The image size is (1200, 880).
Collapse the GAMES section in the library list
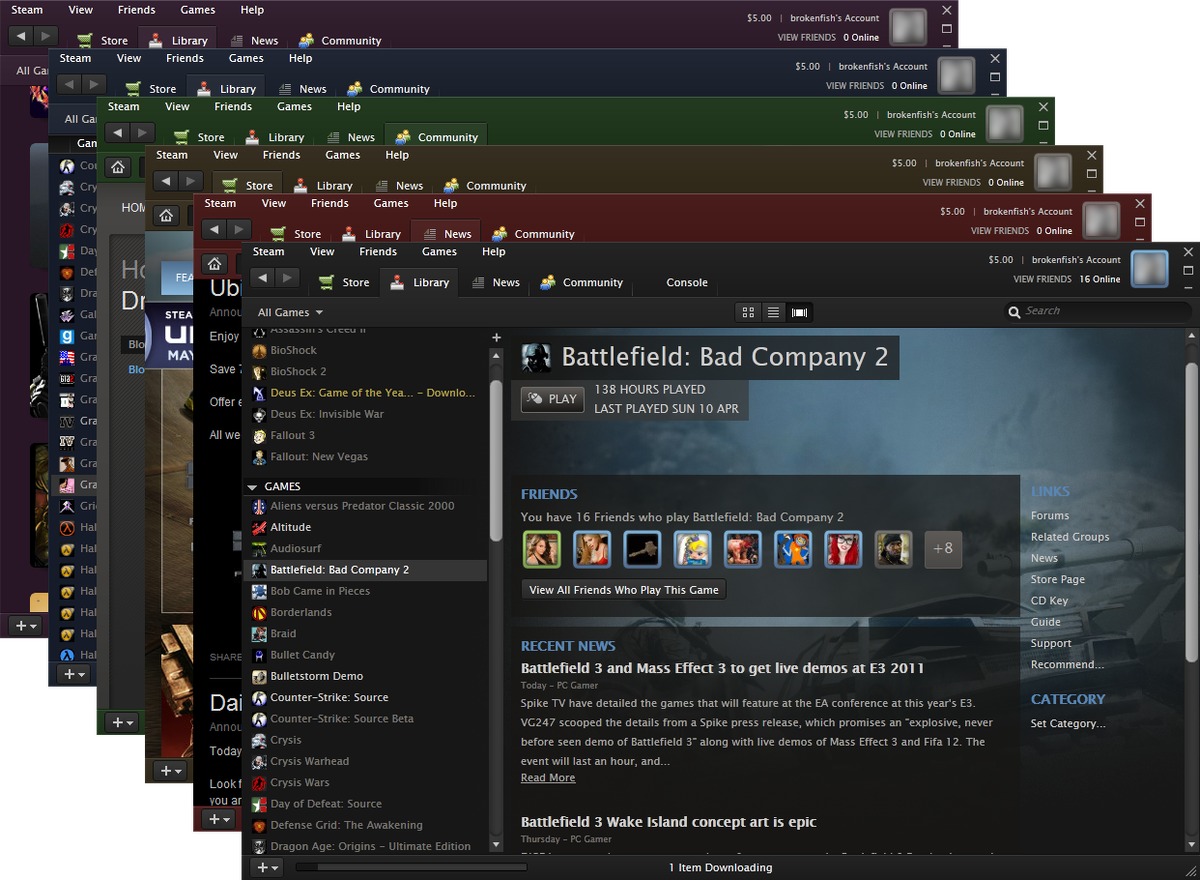[x=252, y=487]
